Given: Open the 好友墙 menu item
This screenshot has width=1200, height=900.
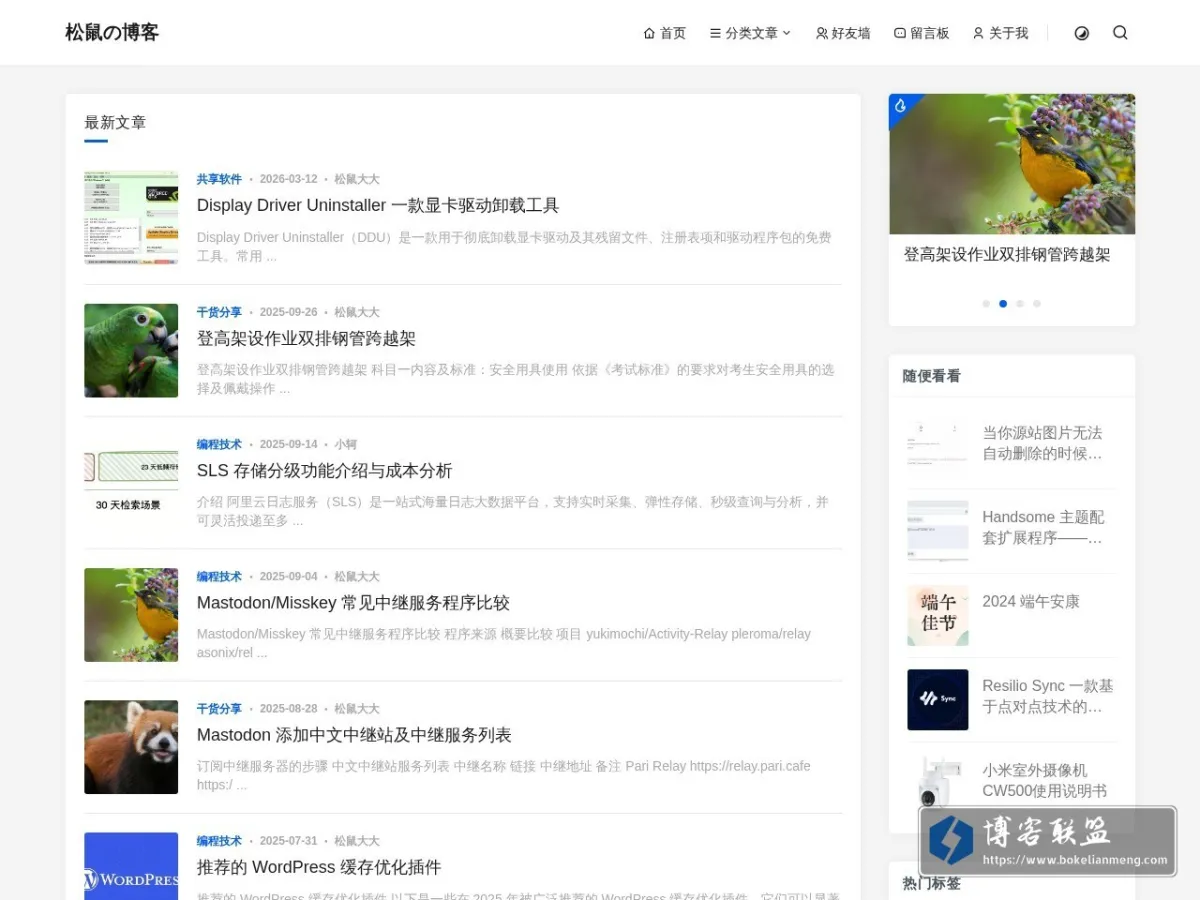Looking at the screenshot, I should [843, 33].
